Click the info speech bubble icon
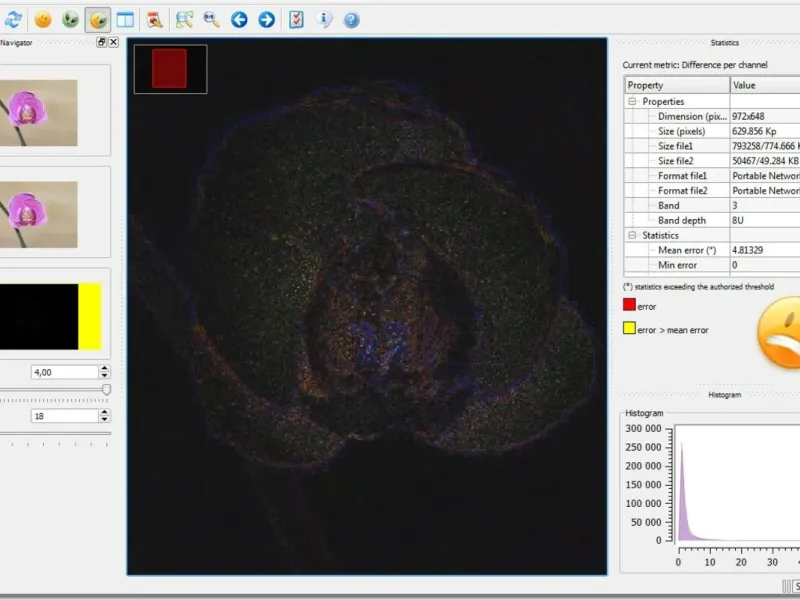Image resolution: width=800 pixels, height=600 pixels. 325,19
